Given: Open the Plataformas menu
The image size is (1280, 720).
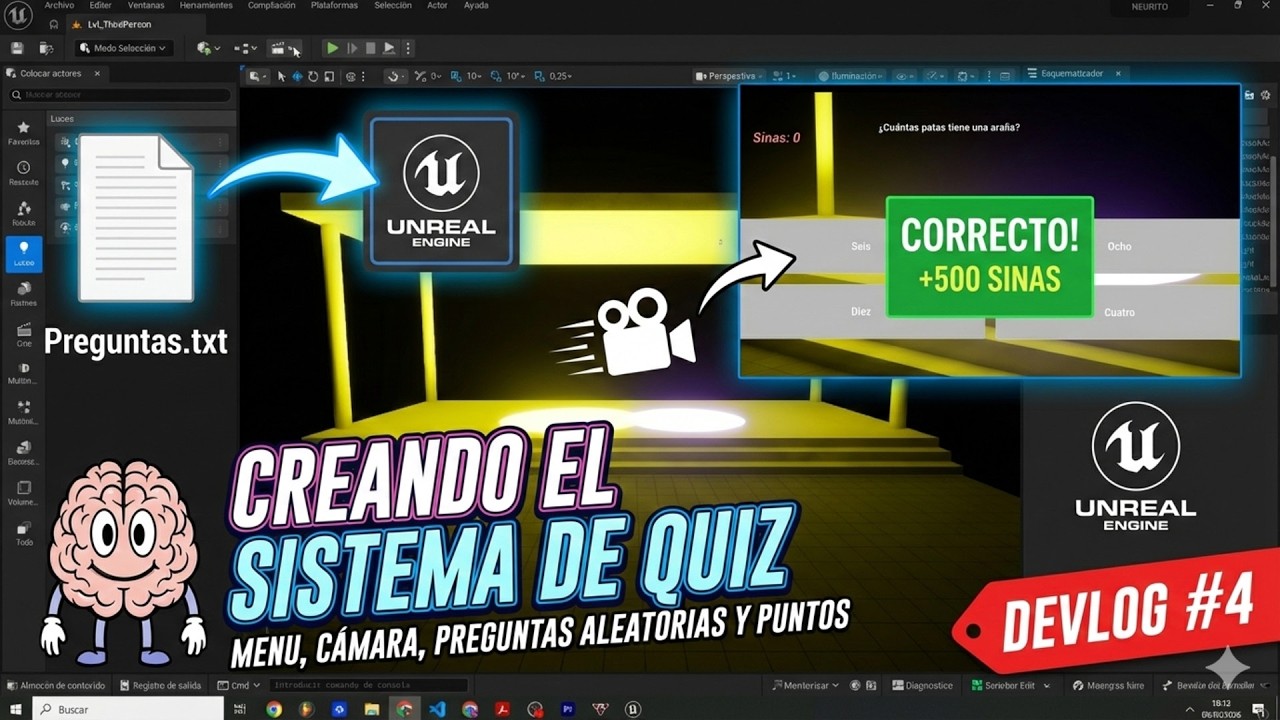Looking at the screenshot, I should pyautogui.click(x=334, y=5).
